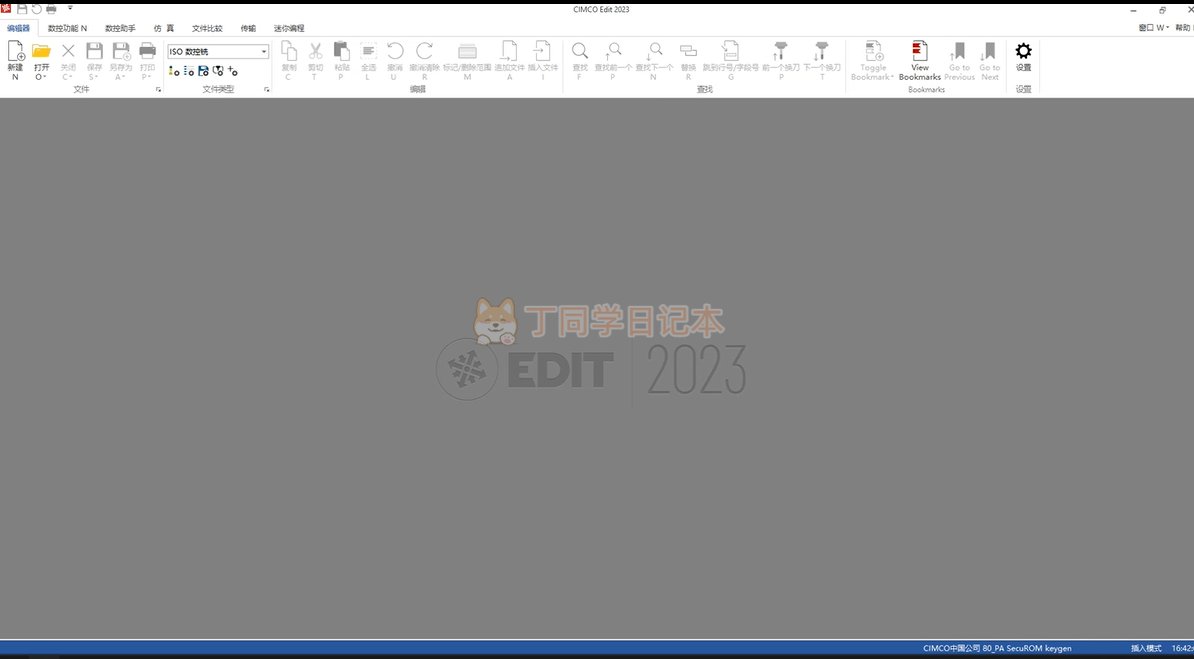Click the 查找前一个 find previous button
This screenshot has width=1194, height=659.
[x=613, y=60]
